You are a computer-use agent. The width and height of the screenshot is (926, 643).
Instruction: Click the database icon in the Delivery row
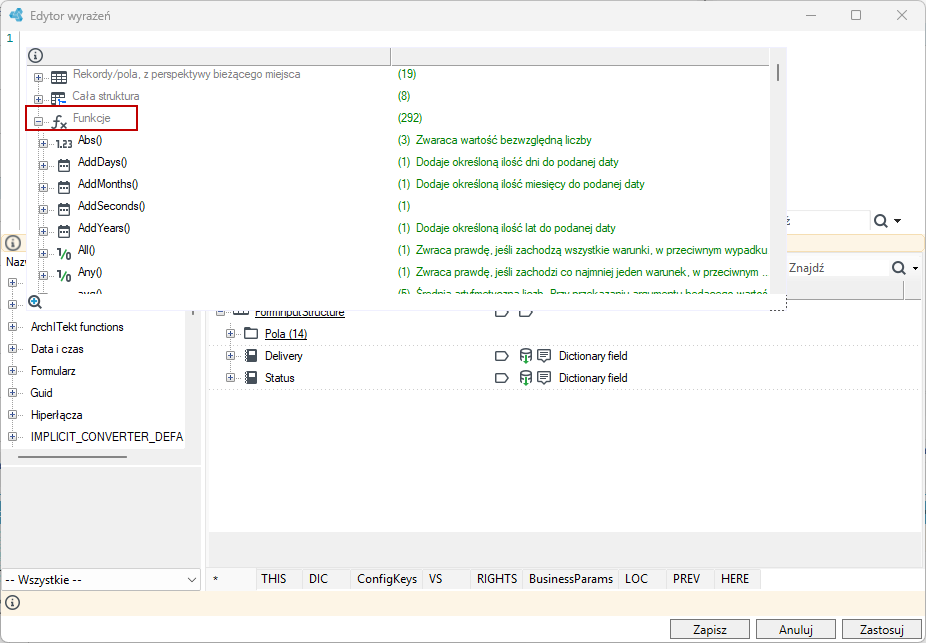[x=525, y=356]
